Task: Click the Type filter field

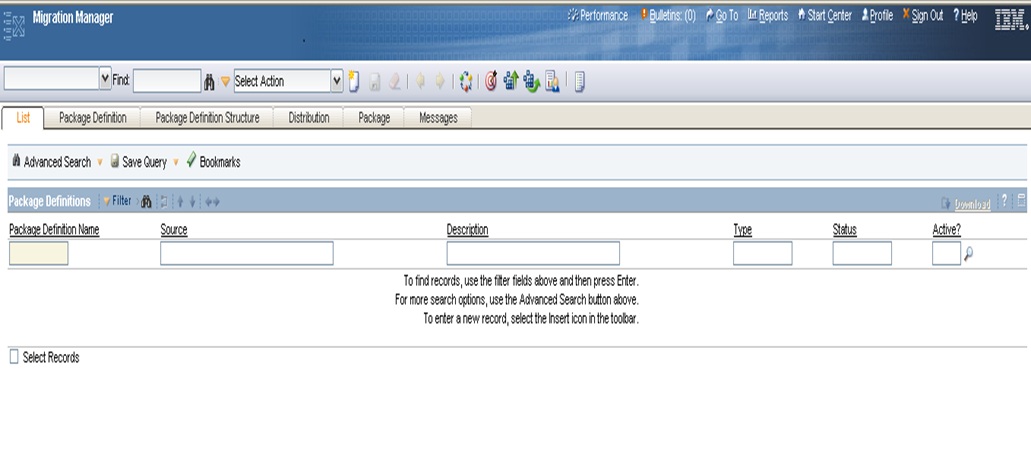Action: [763, 254]
